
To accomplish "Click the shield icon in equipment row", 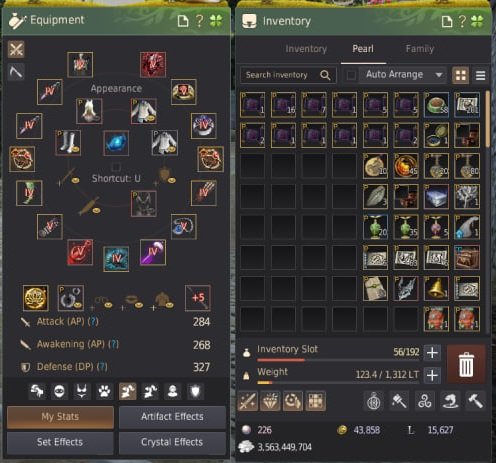I will tap(195, 391).
